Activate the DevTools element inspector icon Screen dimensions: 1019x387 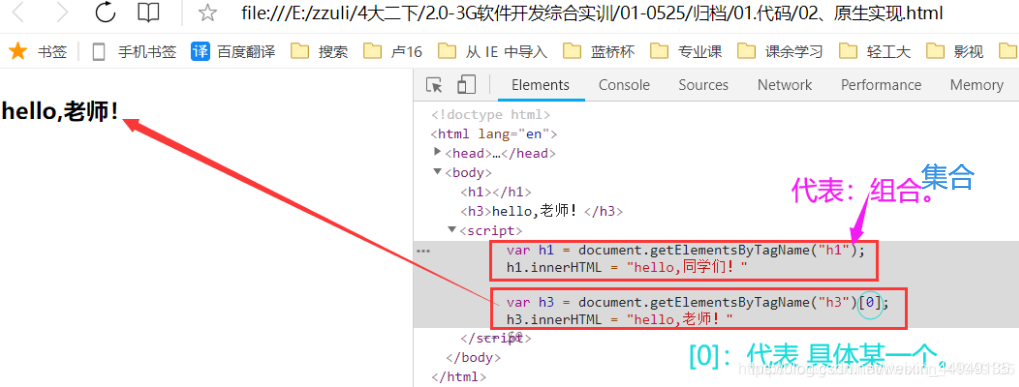(434, 85)
